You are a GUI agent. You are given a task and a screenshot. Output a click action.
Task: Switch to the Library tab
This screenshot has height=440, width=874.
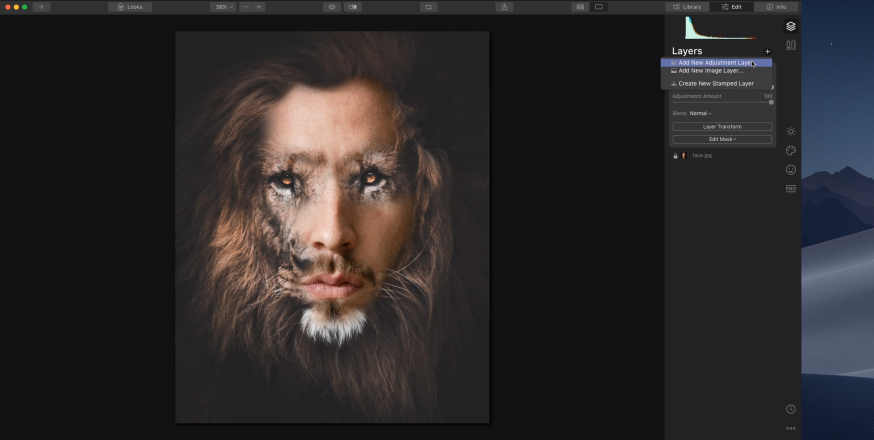(687, 7)
